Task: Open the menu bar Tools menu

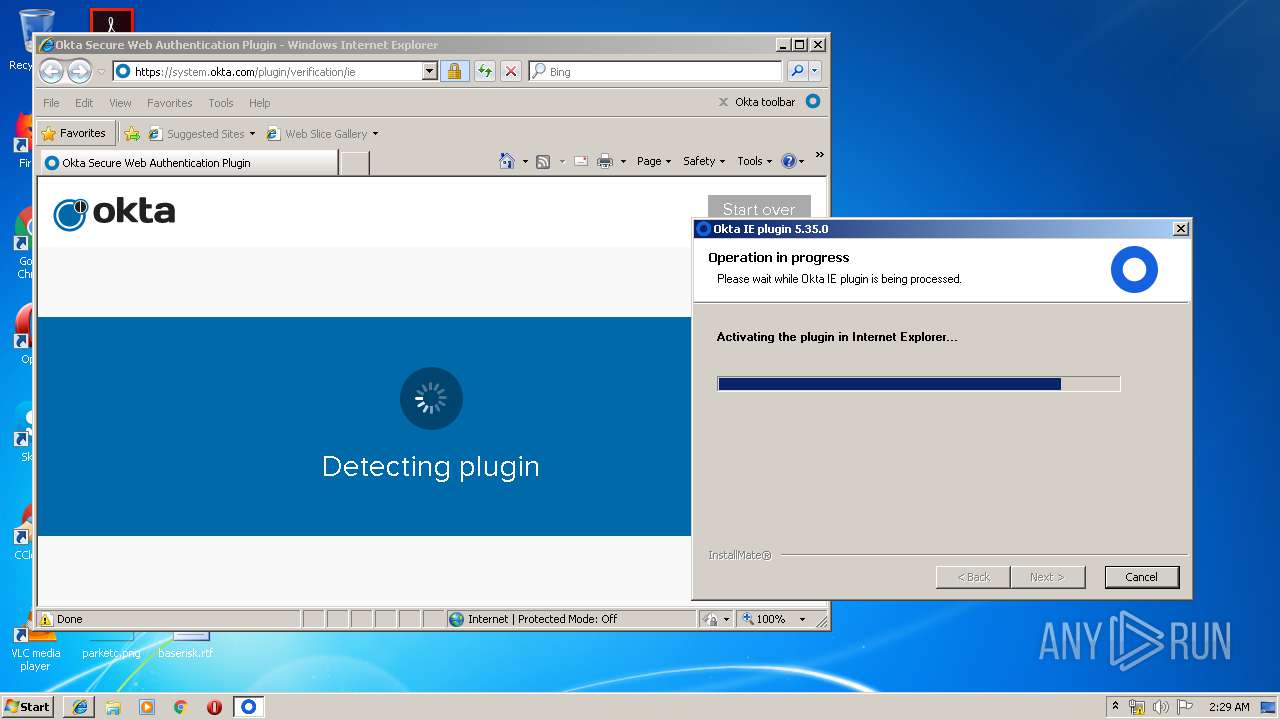Action: (x=221, y=103)
